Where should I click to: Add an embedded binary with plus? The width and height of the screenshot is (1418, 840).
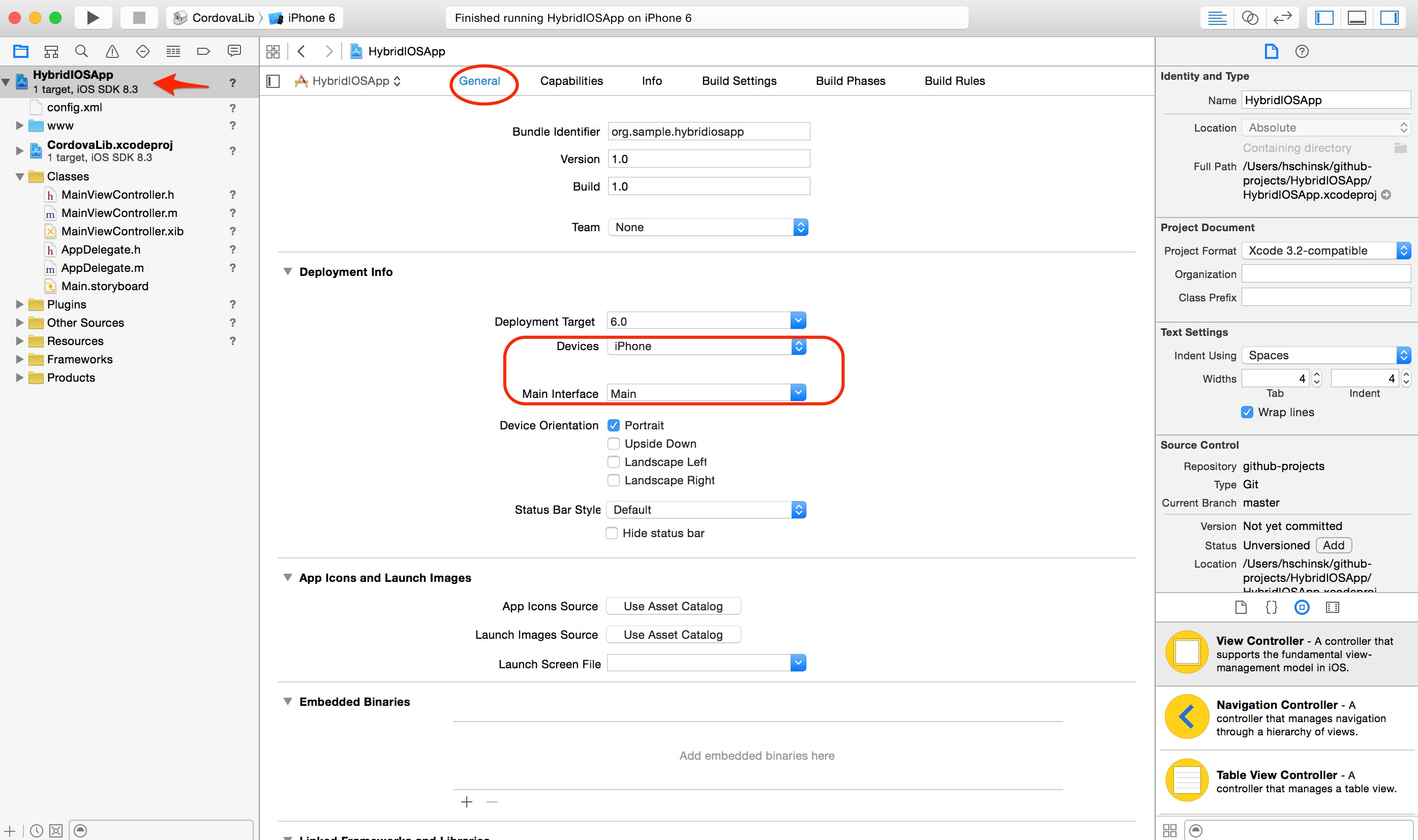pos(467,802)
